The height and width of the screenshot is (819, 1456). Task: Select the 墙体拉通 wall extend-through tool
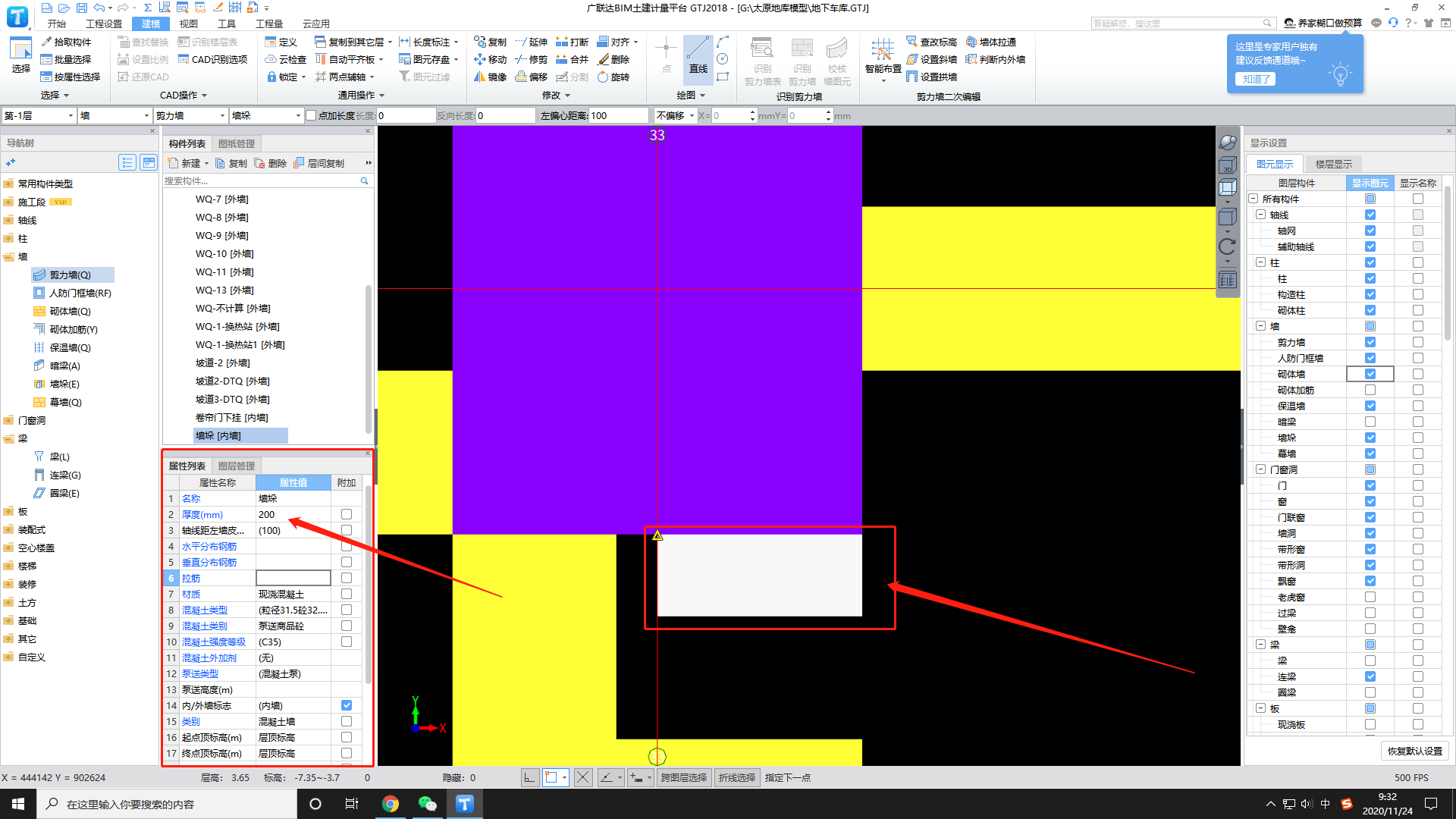pos(991,42)
